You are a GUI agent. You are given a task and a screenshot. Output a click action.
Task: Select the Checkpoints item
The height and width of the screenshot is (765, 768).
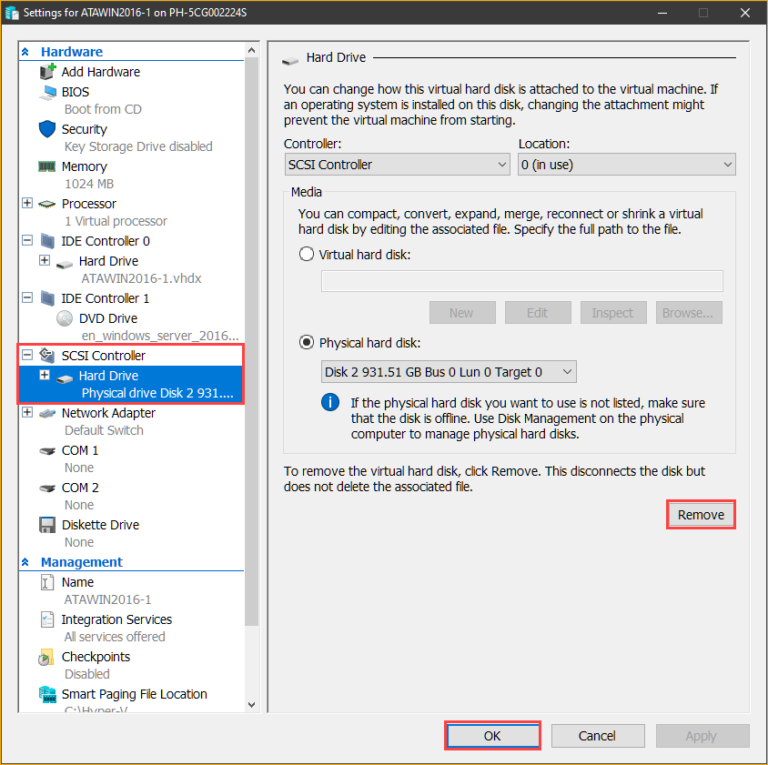pyautogui.click(x=96, y=657)
